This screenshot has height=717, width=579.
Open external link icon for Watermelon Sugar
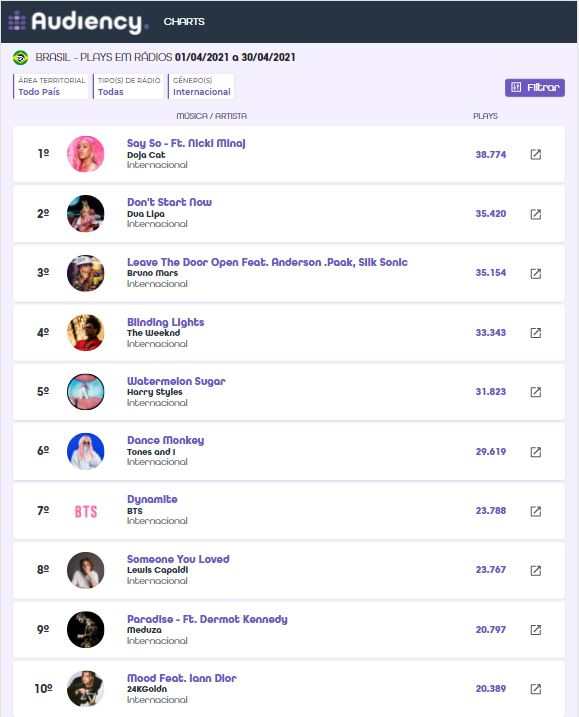click(x=536, y=392)
